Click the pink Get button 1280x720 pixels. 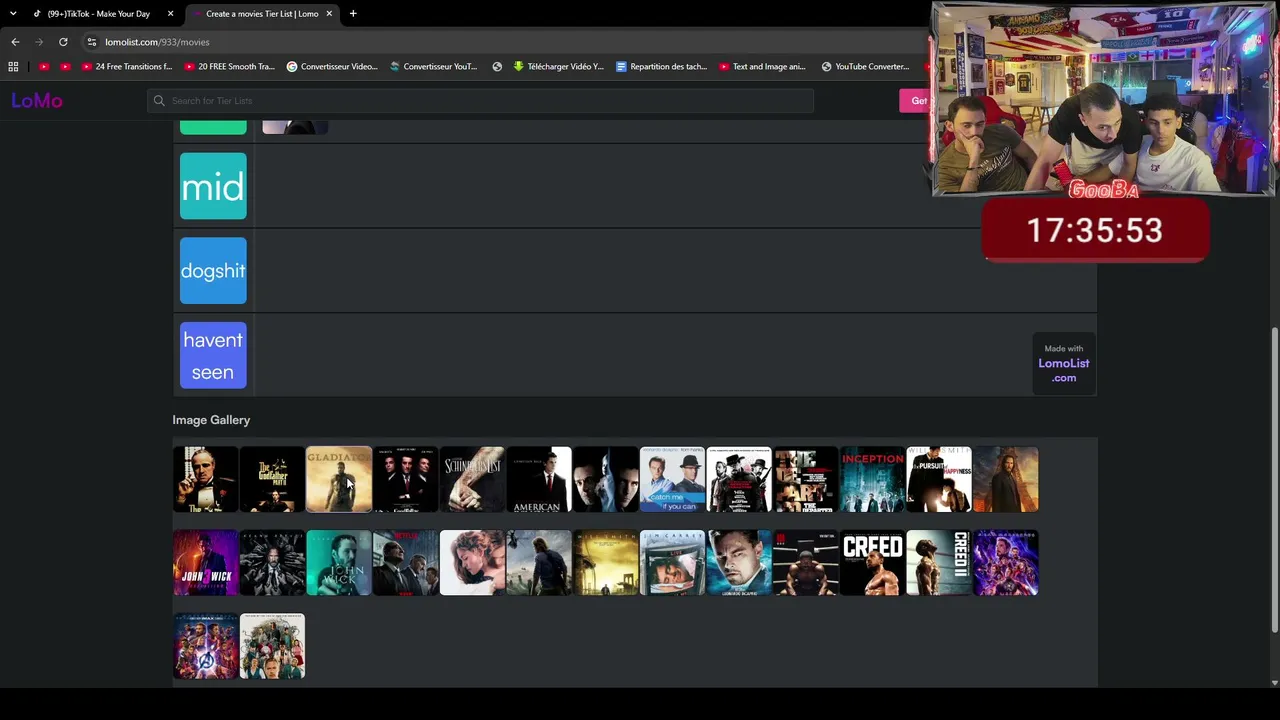point(916,101)
